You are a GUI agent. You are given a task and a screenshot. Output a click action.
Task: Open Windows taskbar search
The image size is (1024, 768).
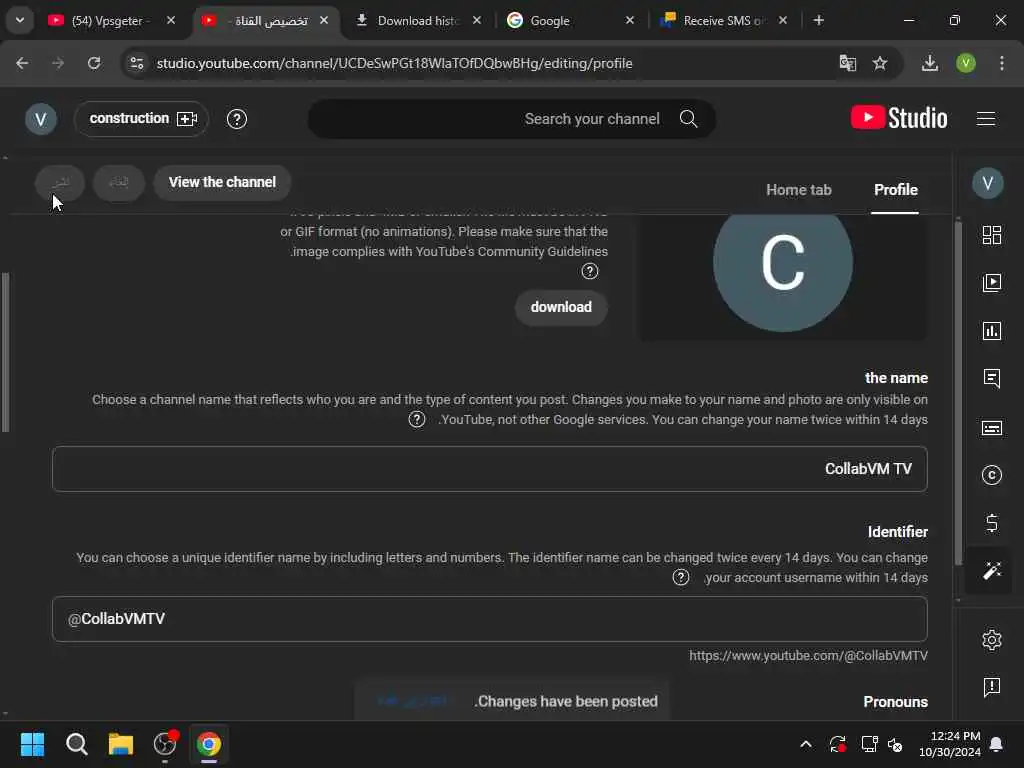click(x=76, y=744)
